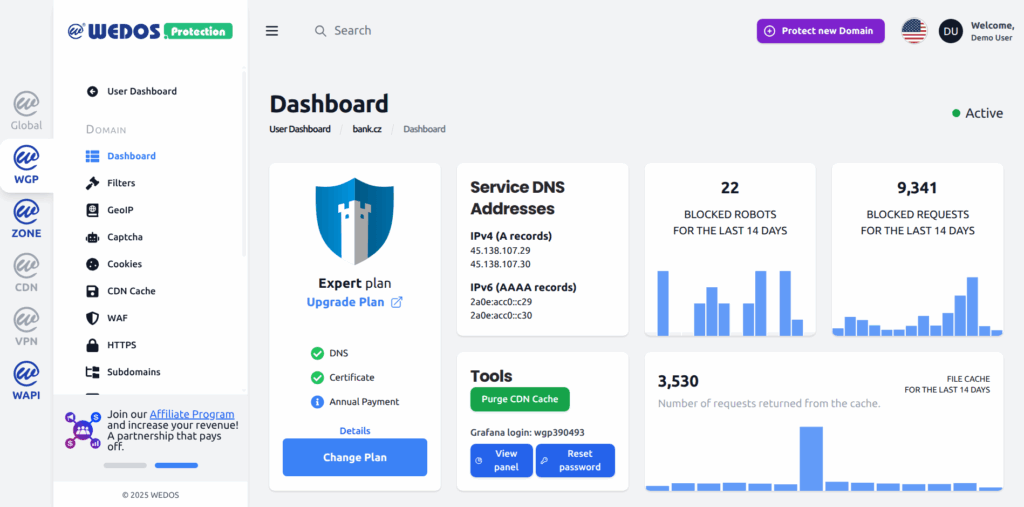Click the affiliate program illustration icon
Image resolution: width=1024 pixels, height=507 pixels.
[x=83, y=430]
